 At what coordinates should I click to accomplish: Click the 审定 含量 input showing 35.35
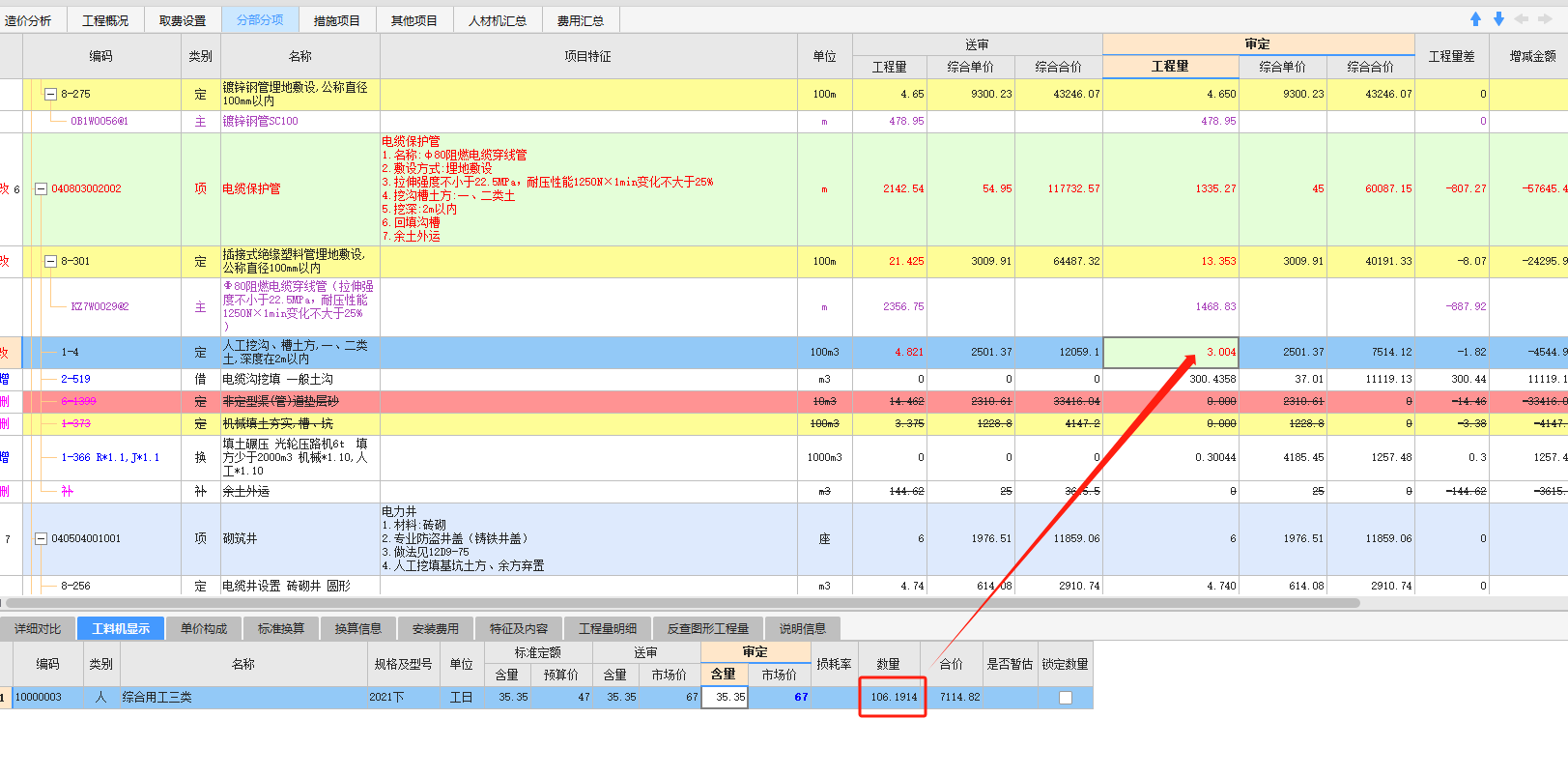pos(725,698)
